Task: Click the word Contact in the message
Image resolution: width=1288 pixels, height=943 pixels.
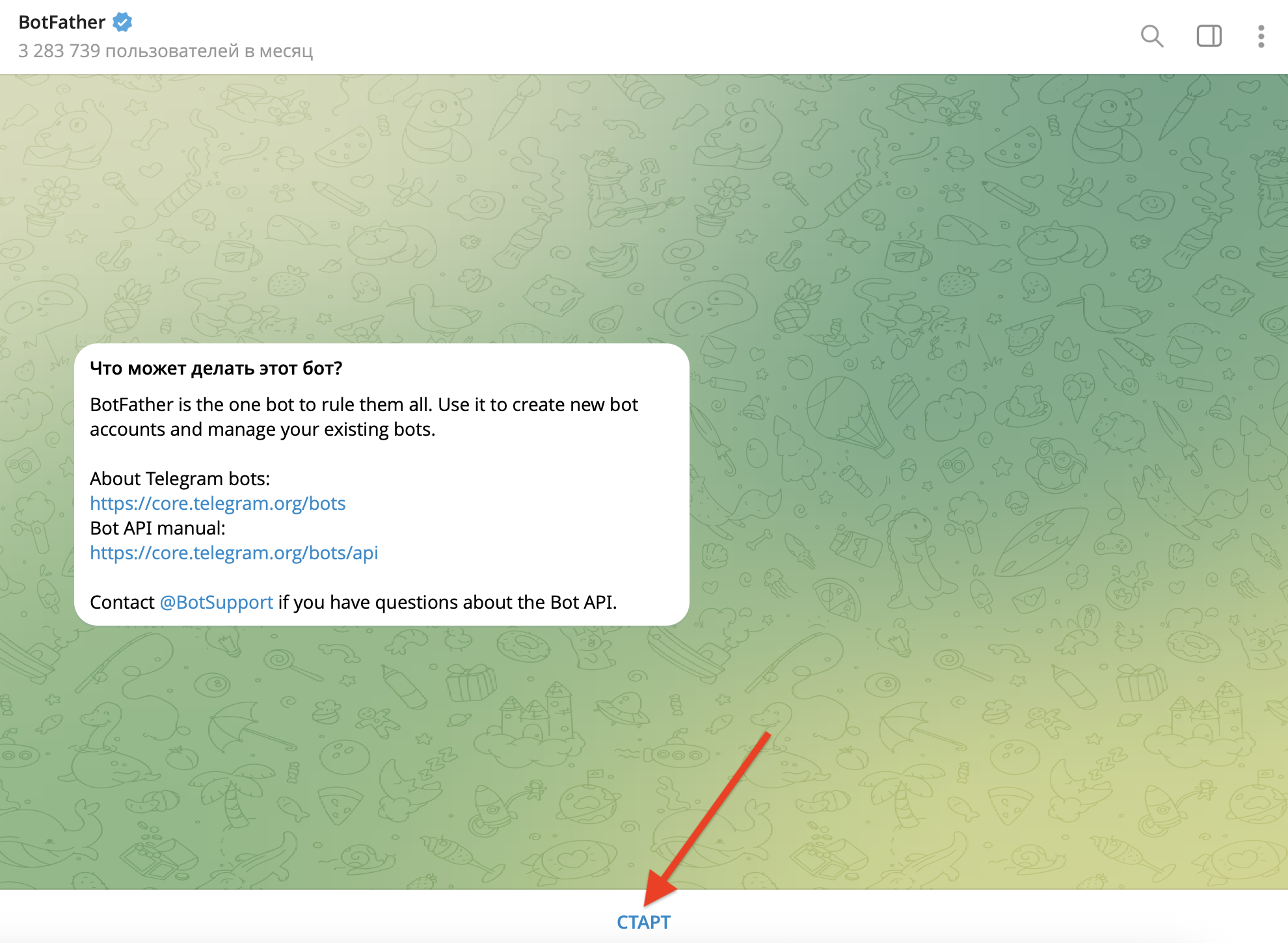Action: coord(122,602)
